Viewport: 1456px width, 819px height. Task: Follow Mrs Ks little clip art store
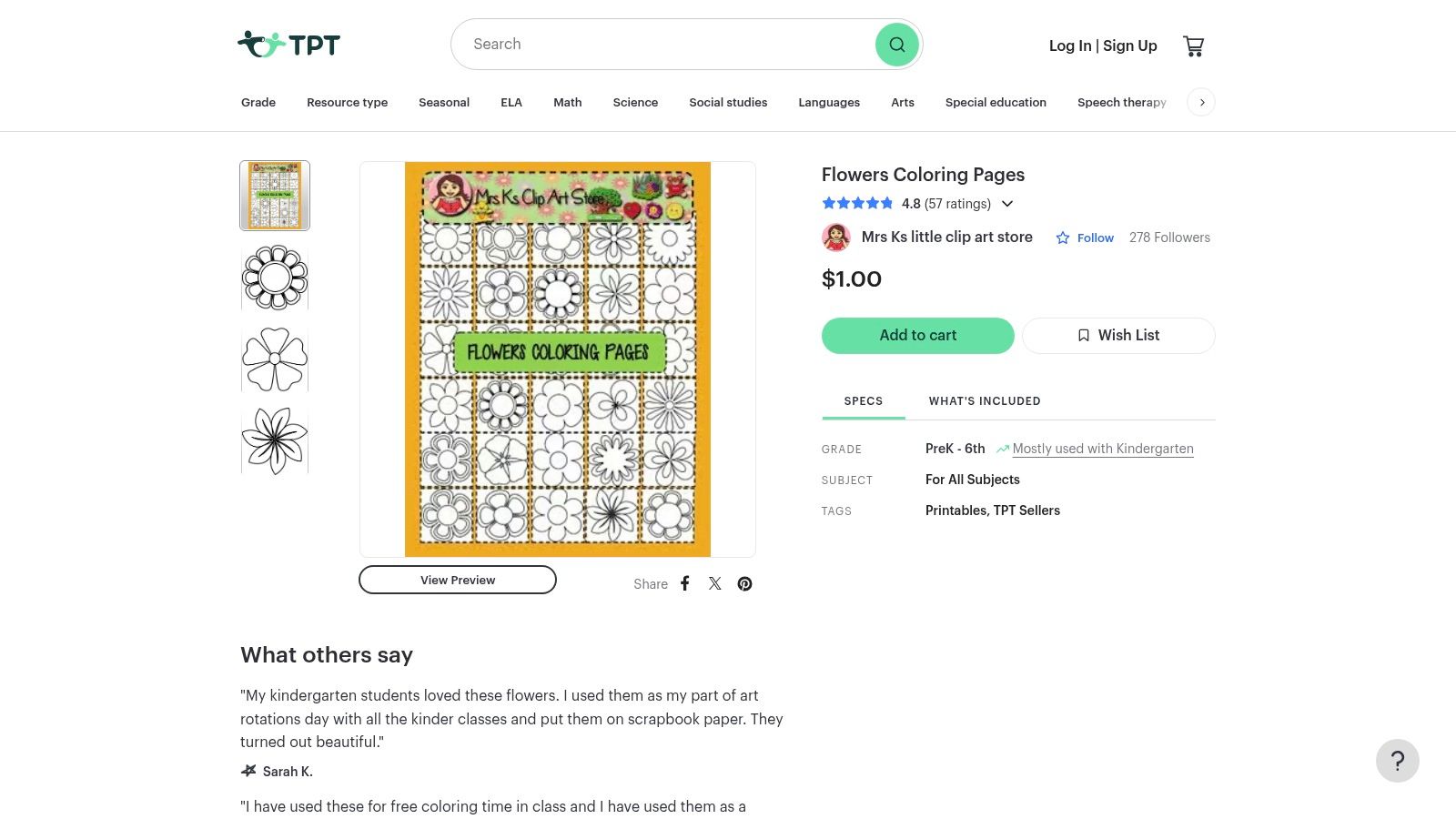pos(1085,238)
